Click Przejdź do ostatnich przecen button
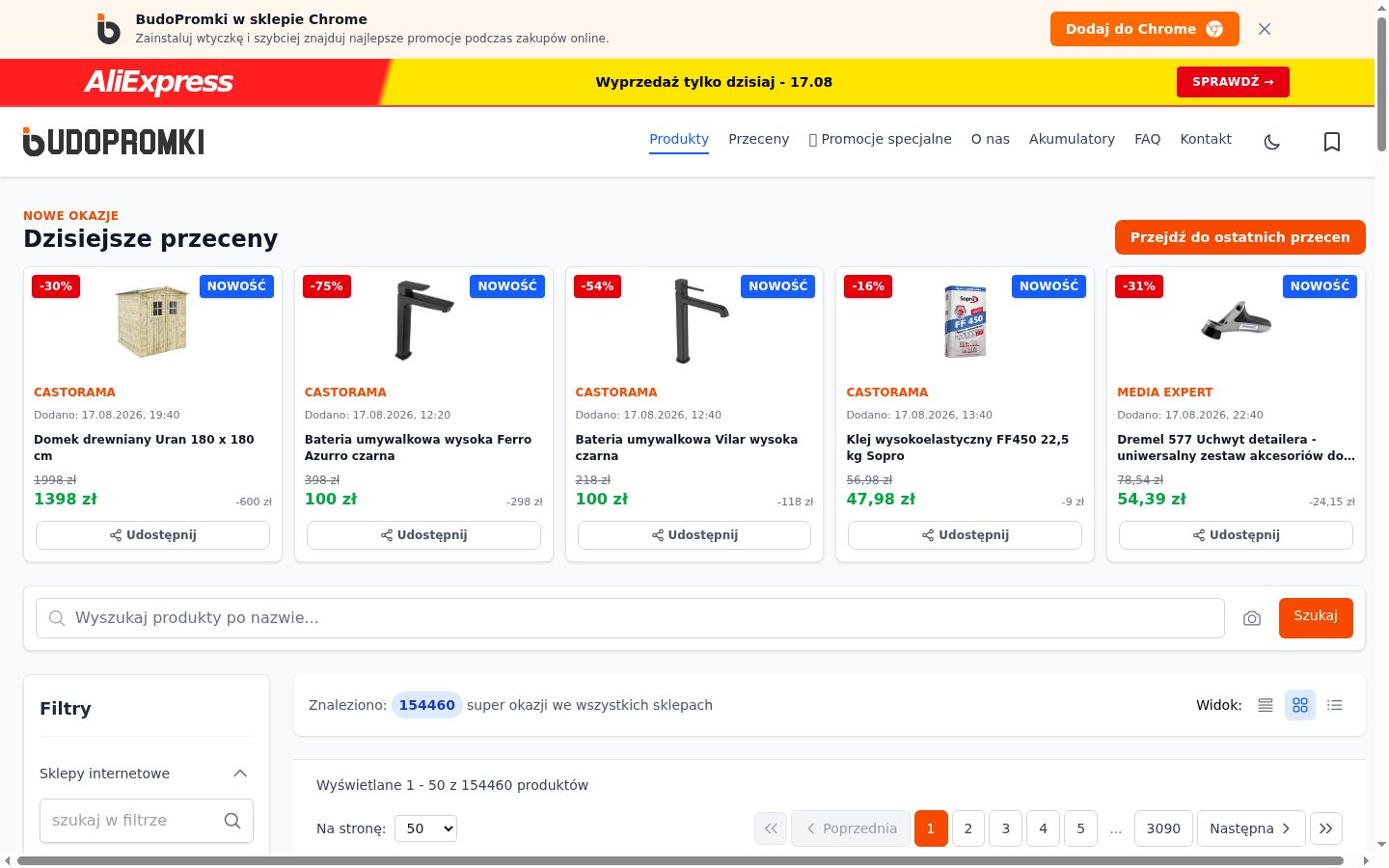Screen dimensions: 1389x868 click(1240, 237)
